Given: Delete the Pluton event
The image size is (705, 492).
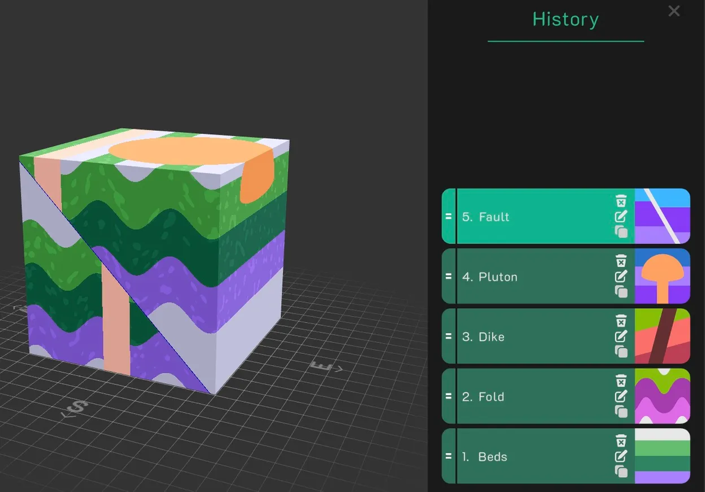Looking at the screenshot, I should coord(621,261).
